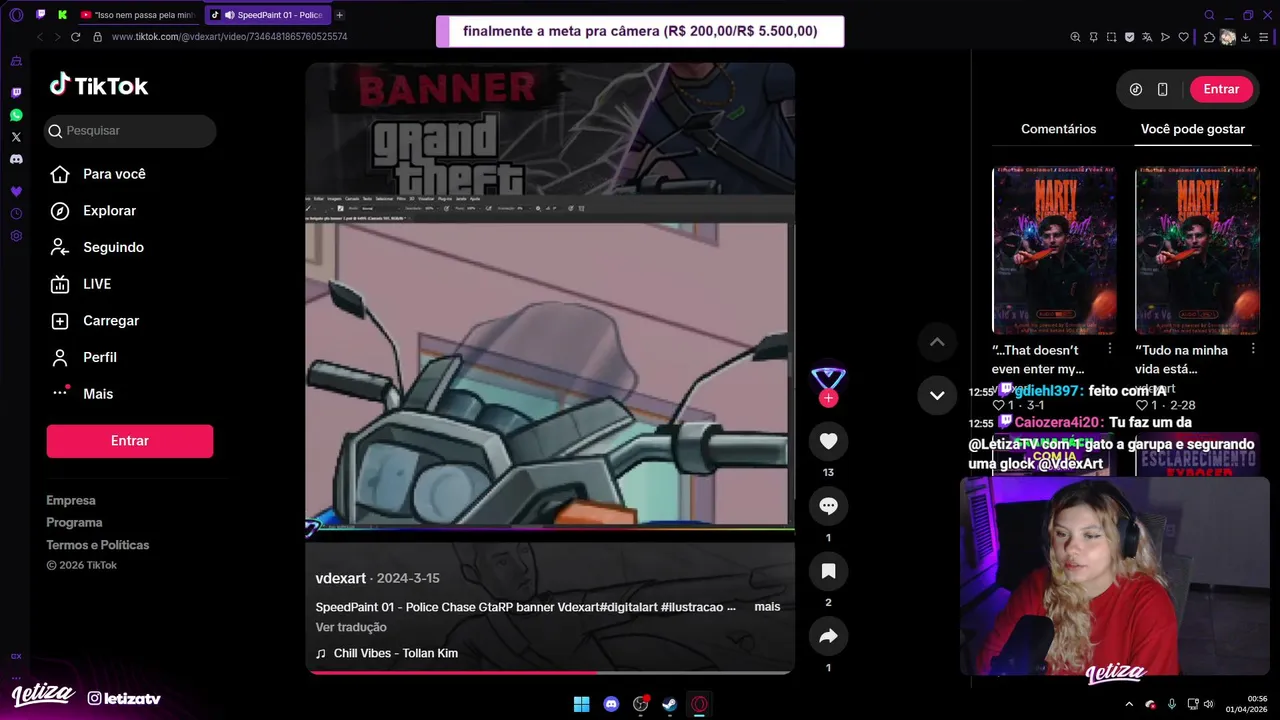The image size is (1280, 720).
Task: Click the TikTok logo
Action: (x=99, y=85)
